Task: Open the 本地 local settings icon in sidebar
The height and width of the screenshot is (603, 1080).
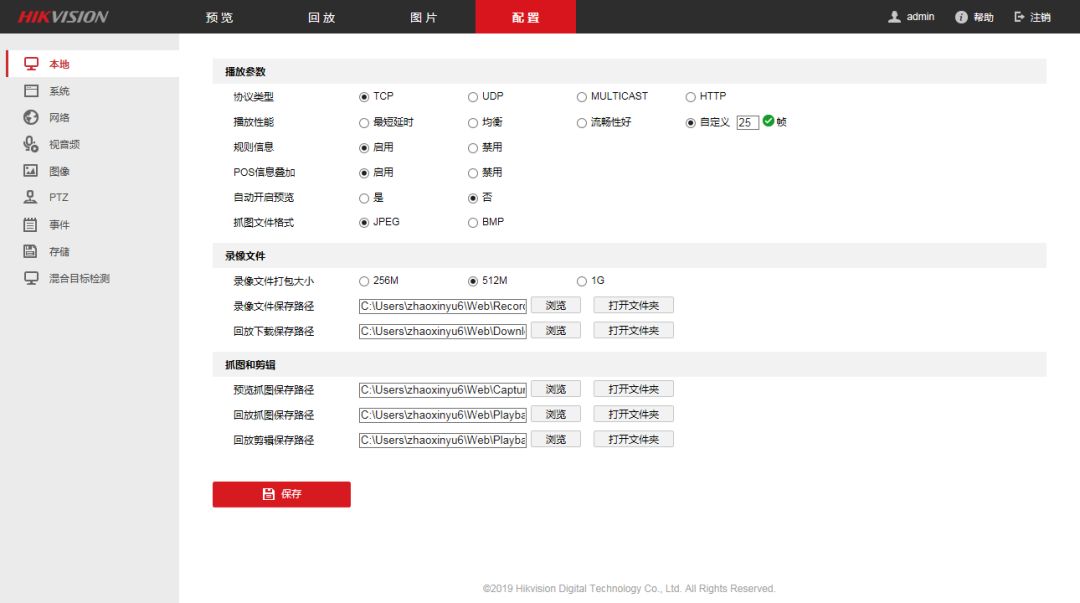Action: [31, 64]
